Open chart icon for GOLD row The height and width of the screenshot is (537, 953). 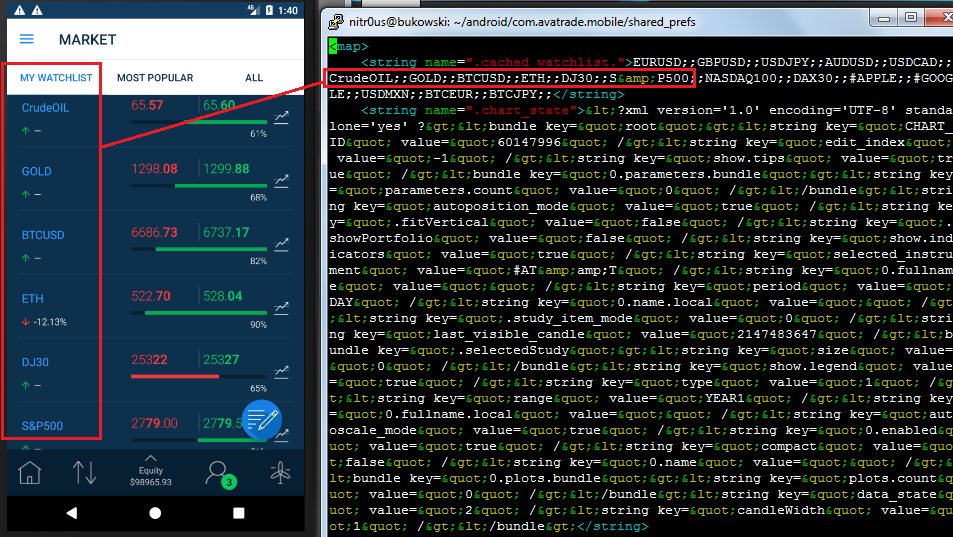(x=281, y=180)
